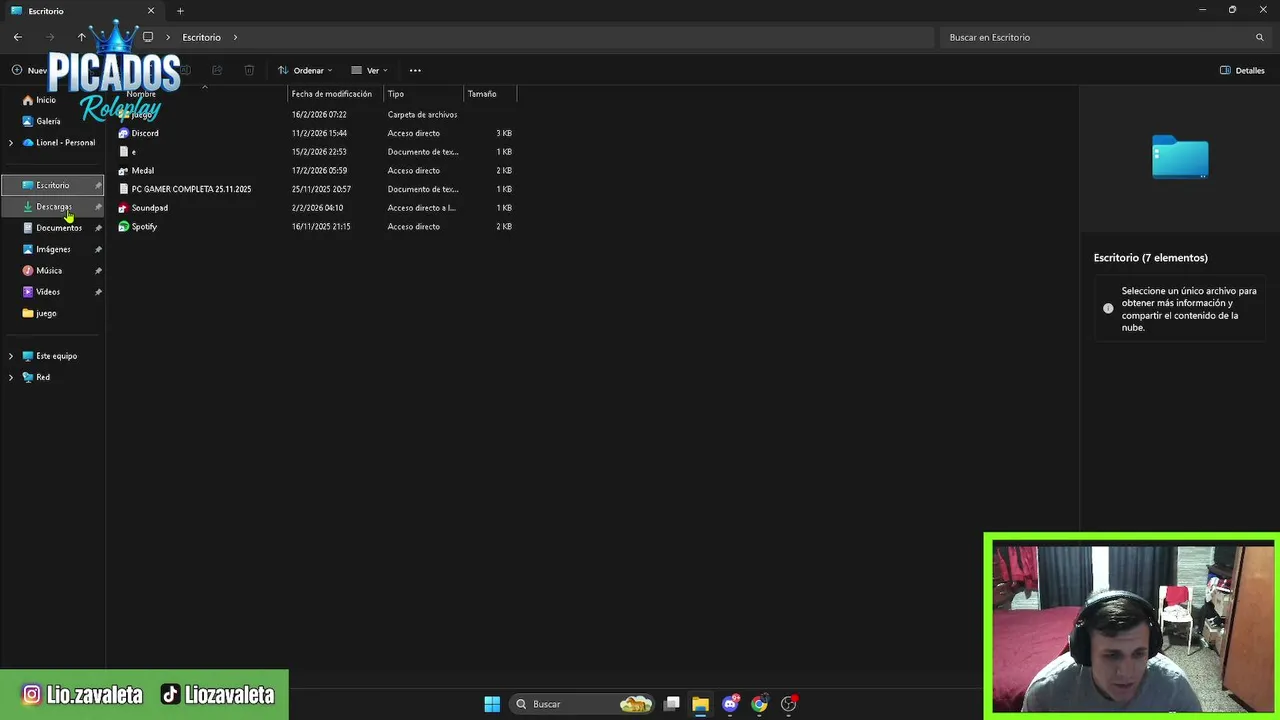Expand the Este equipo tree node

pos(11,356)
